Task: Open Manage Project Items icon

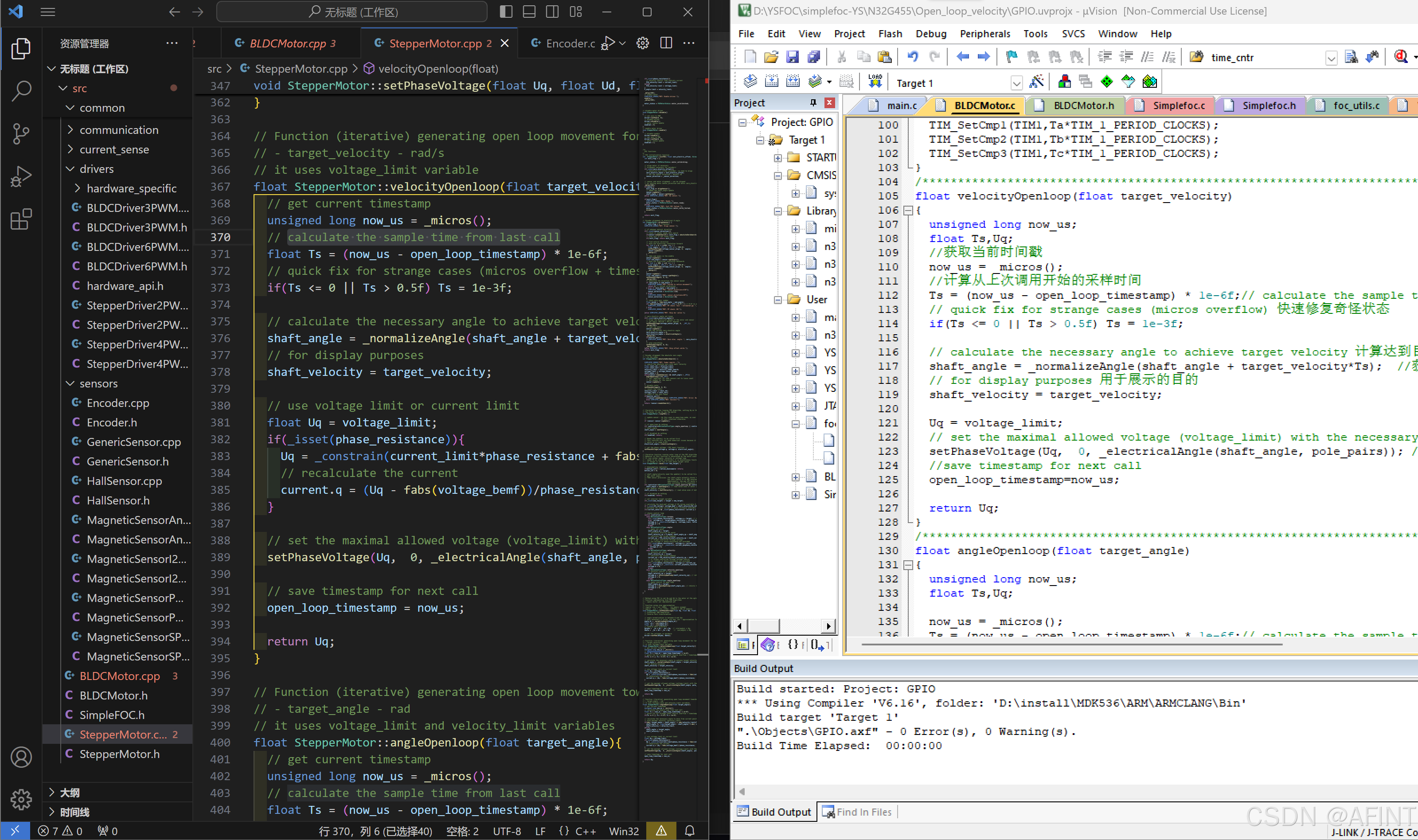Action: 1064,82
